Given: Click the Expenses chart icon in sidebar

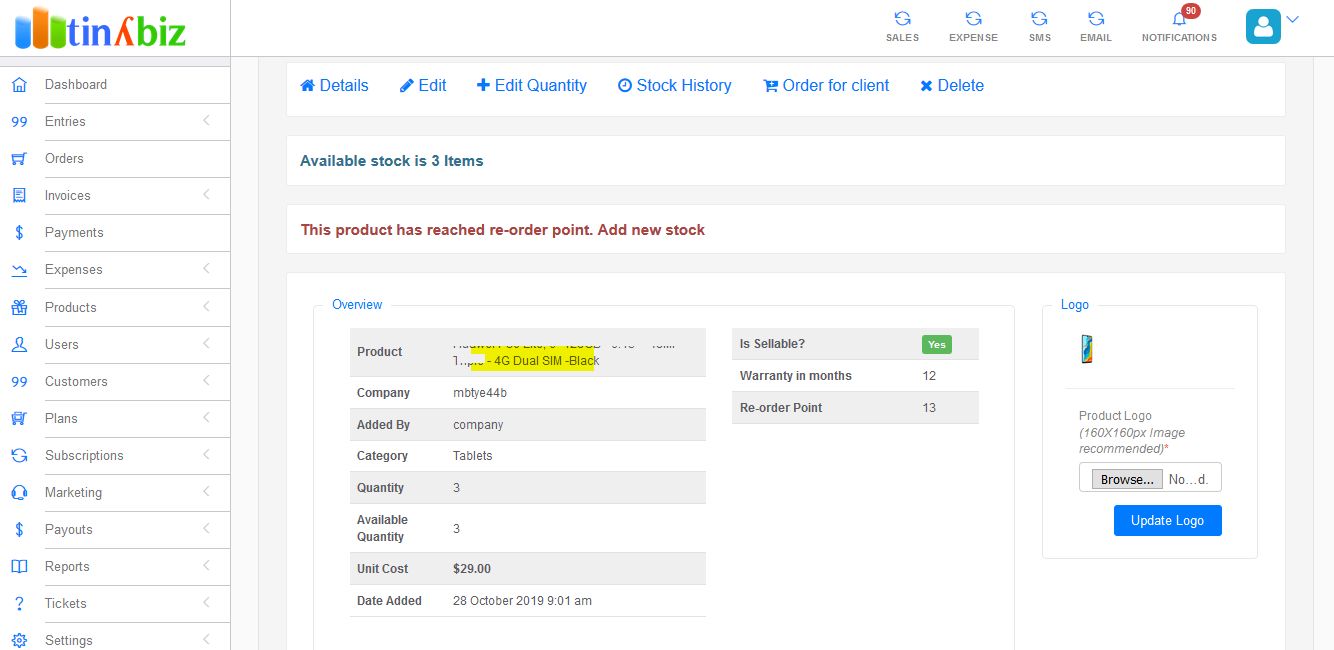Looking at the screenshot, I should coord(19,270).
